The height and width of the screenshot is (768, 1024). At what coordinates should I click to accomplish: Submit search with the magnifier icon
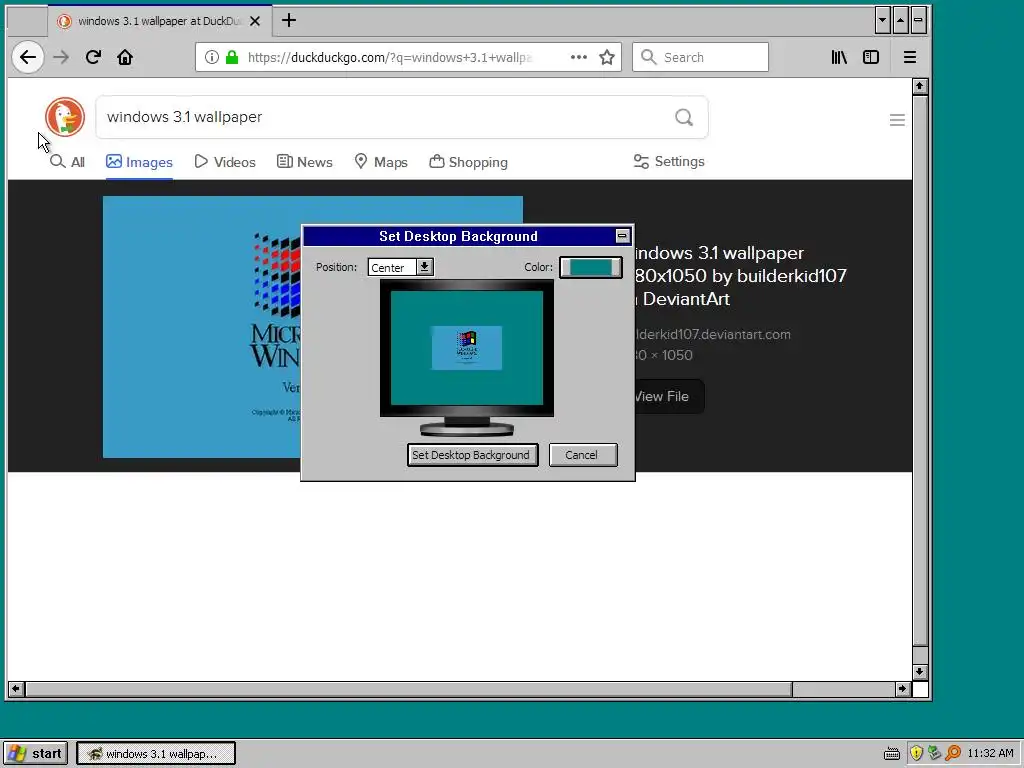[x=684, y=117]
